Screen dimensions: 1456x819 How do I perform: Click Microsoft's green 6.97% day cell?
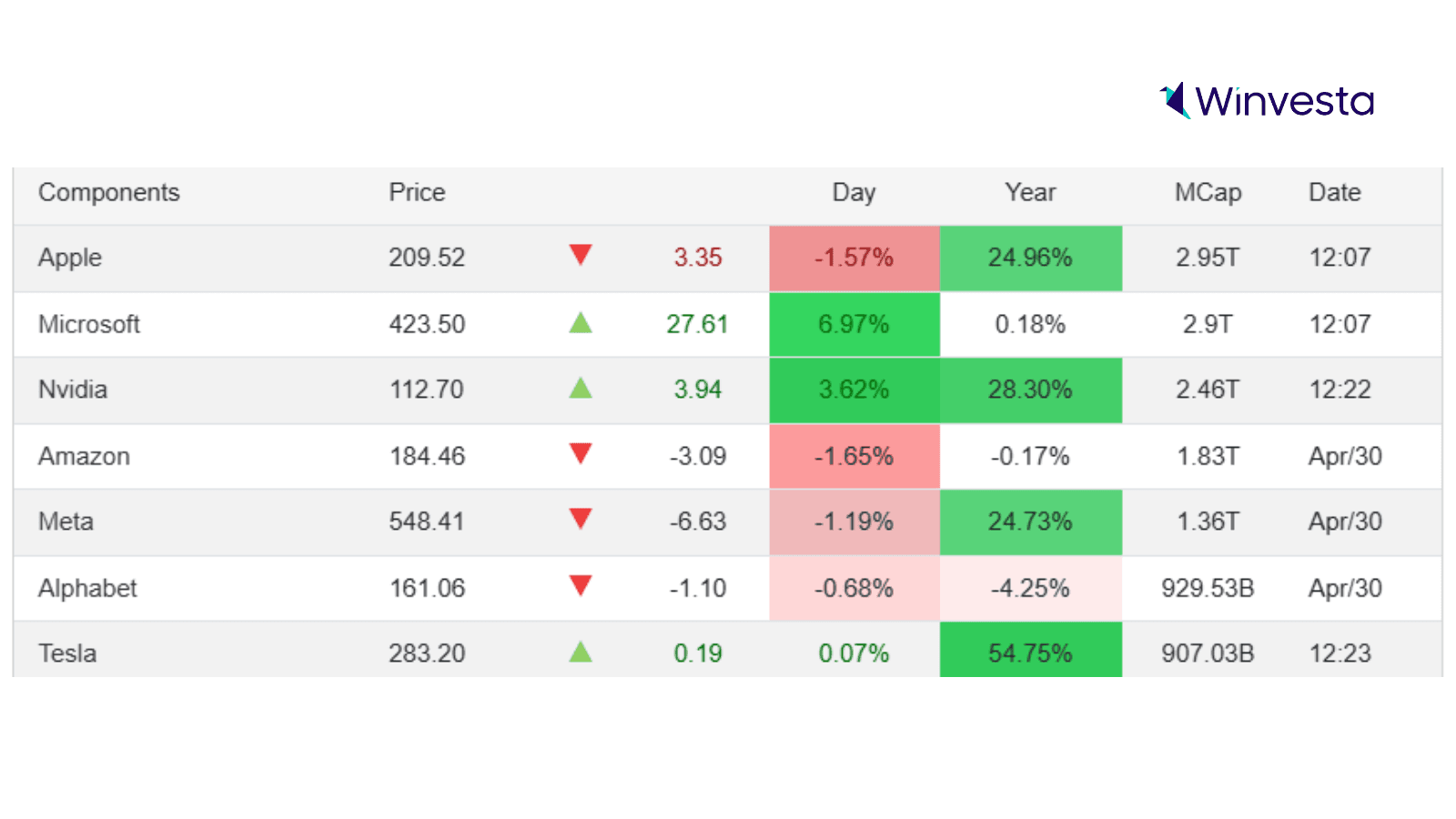(854, 325)
